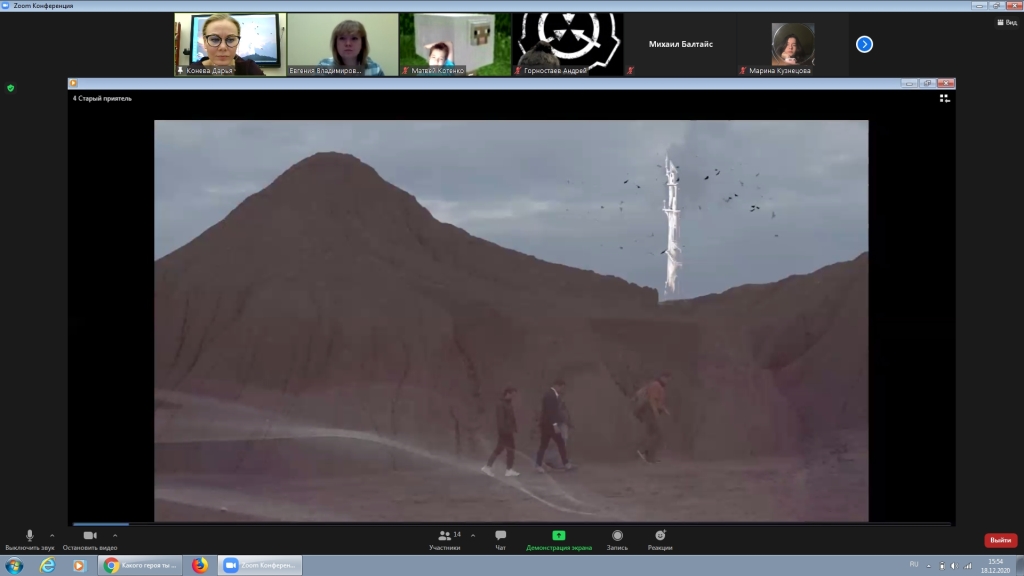Screen dimensions: 1024x576
Task: Click the shared video picture area
Action: [511, 321]
